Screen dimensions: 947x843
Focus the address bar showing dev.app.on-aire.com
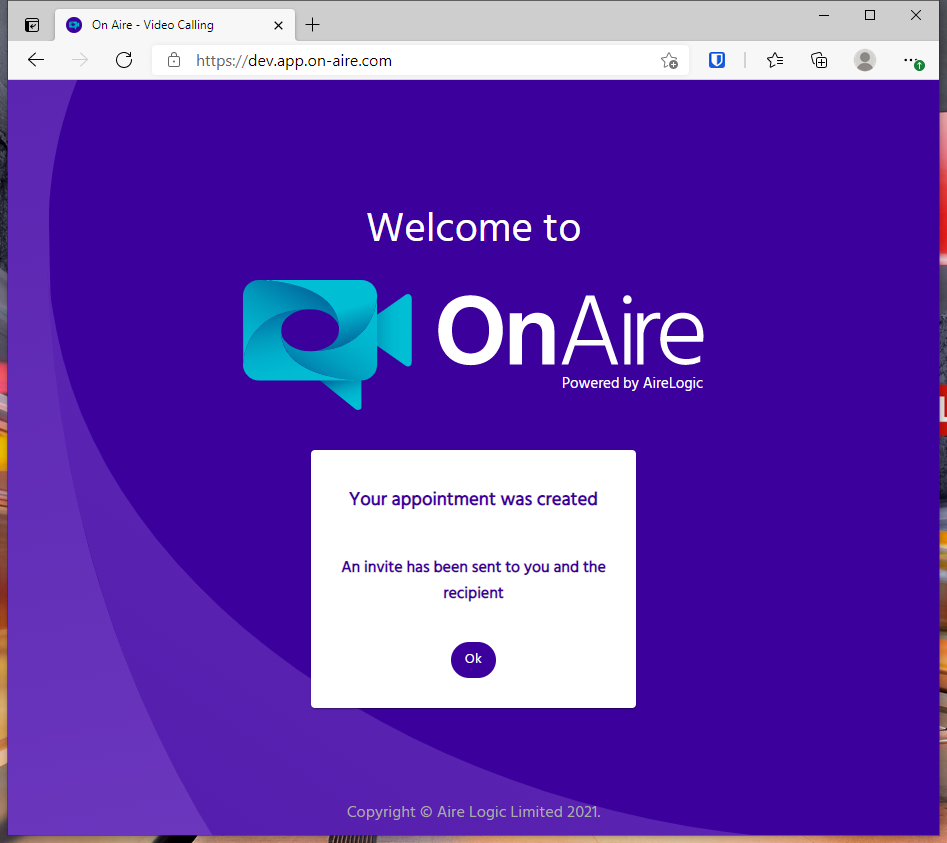pyautogui.click(x=400, y=60)
